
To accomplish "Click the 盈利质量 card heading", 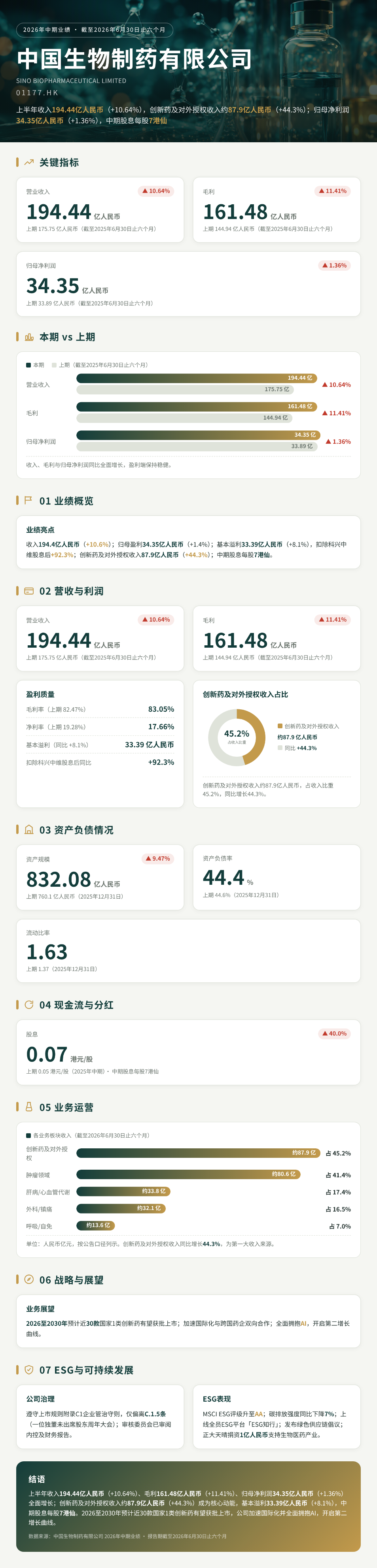I will (x=40, y=695).
